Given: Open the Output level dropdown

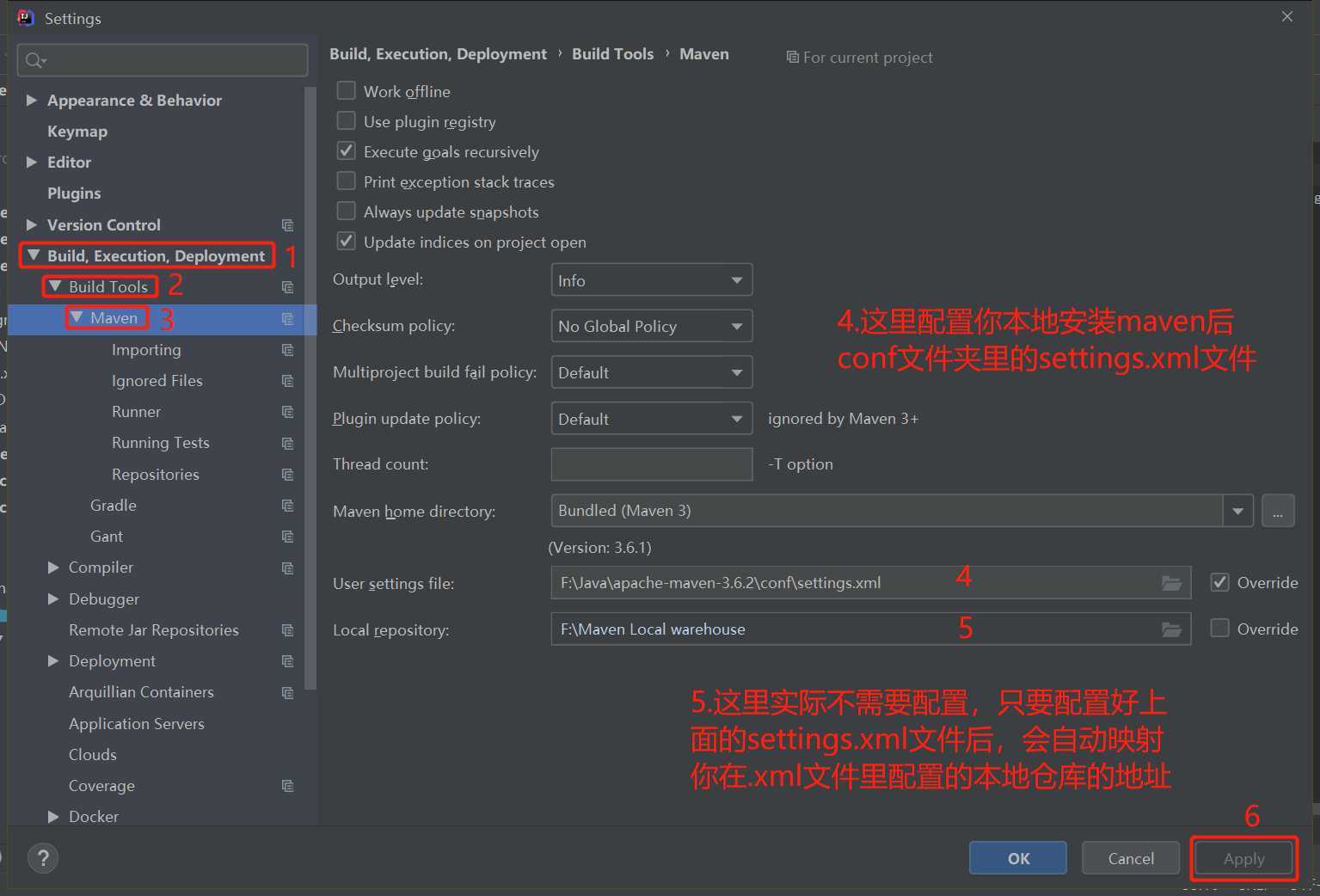Looking at the screenshot, I should pos(652,280).
